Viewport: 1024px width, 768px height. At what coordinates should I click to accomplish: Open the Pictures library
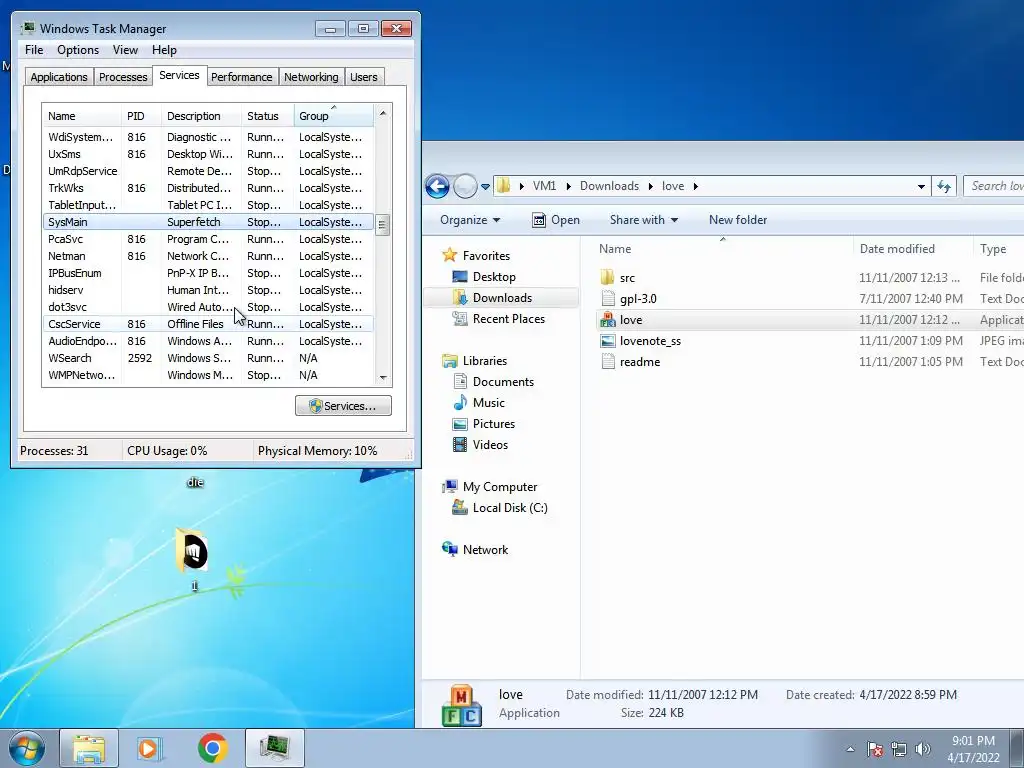pos(493,423)
